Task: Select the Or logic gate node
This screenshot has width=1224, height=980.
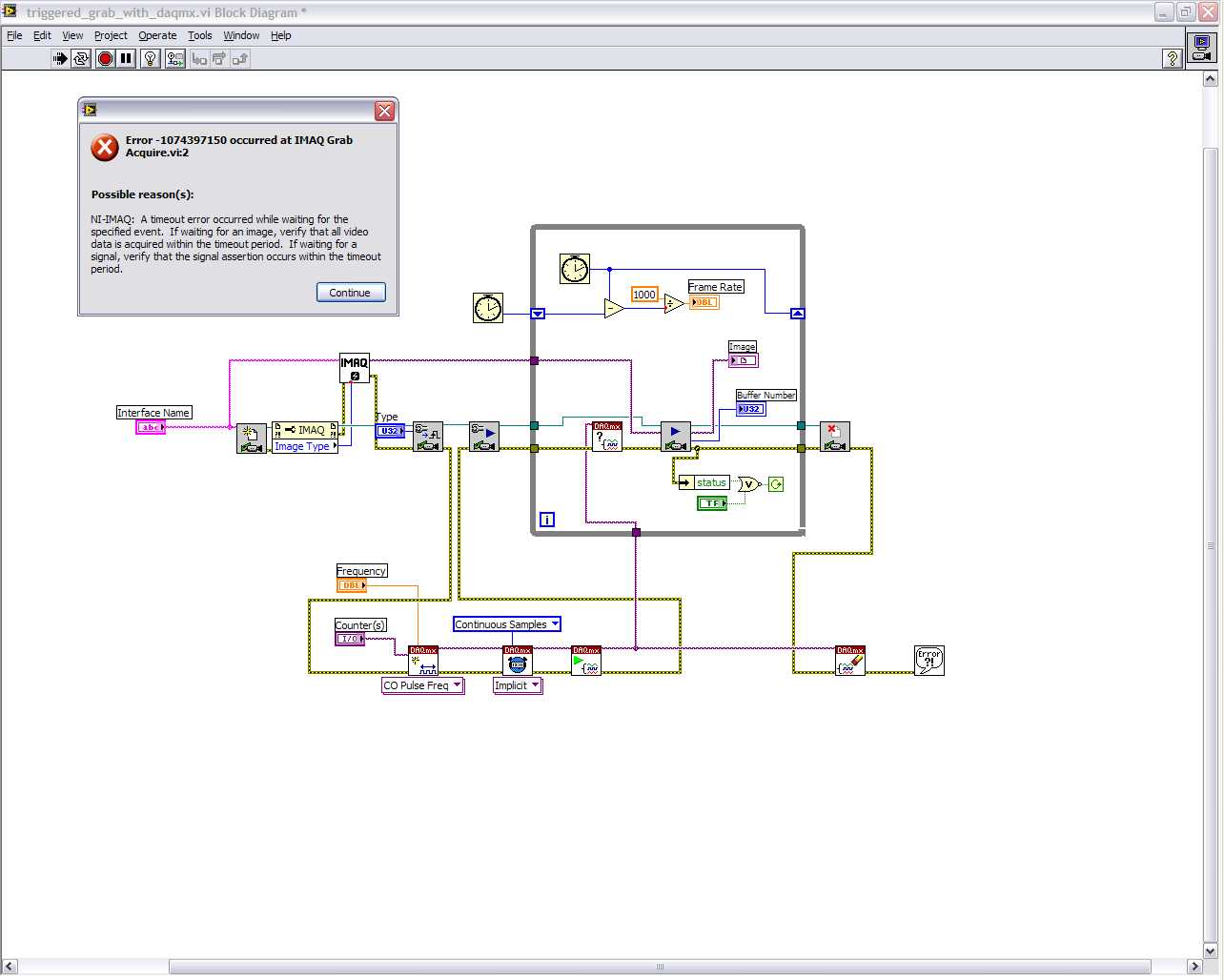Action: click(748, 484)
